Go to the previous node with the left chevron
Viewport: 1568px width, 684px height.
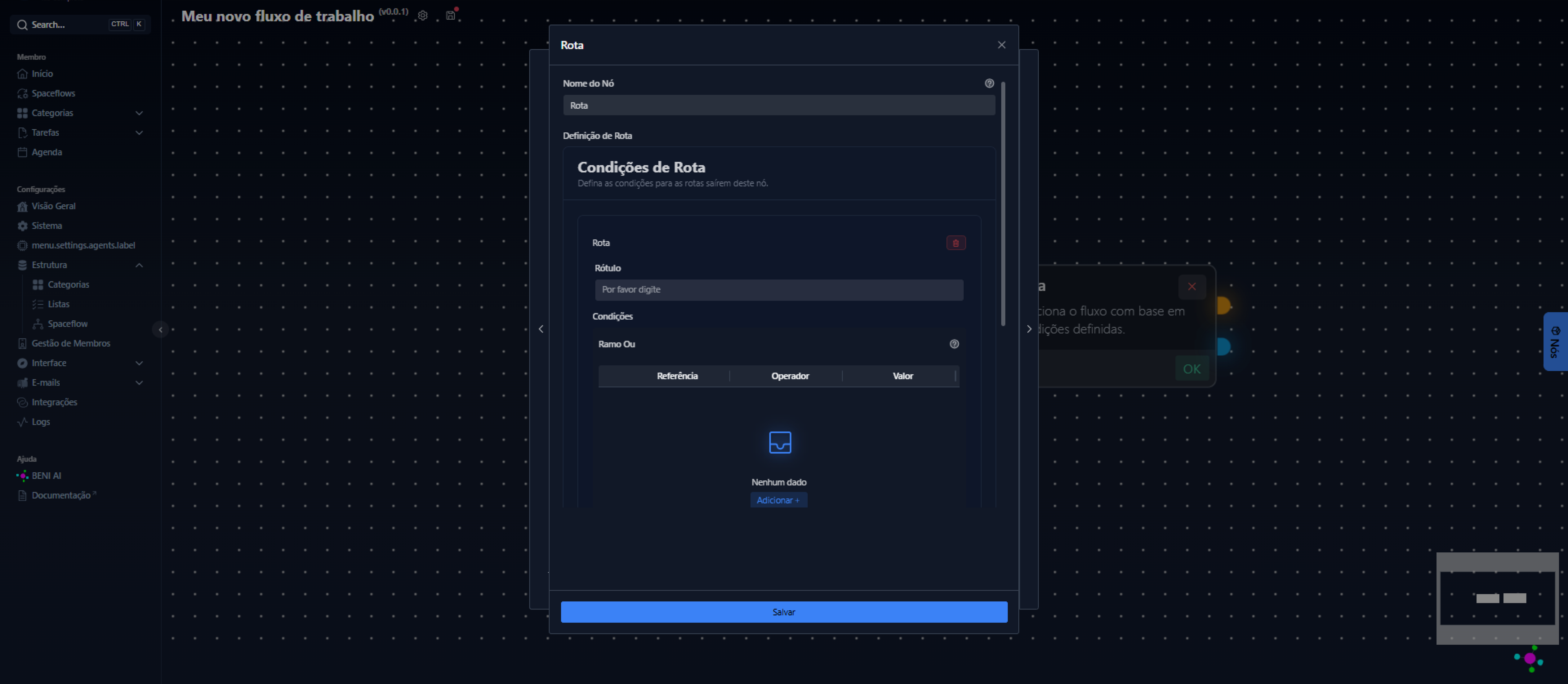tap(541, 329)
